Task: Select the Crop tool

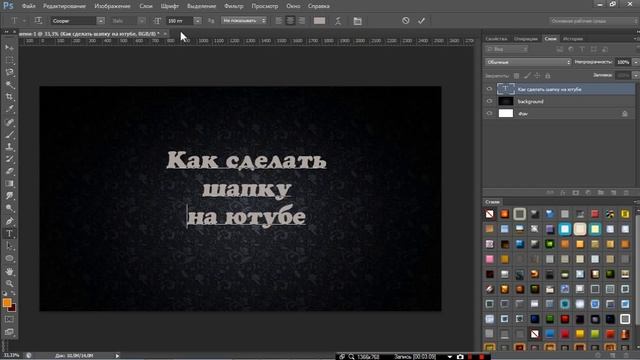Action: pos(9,97)
